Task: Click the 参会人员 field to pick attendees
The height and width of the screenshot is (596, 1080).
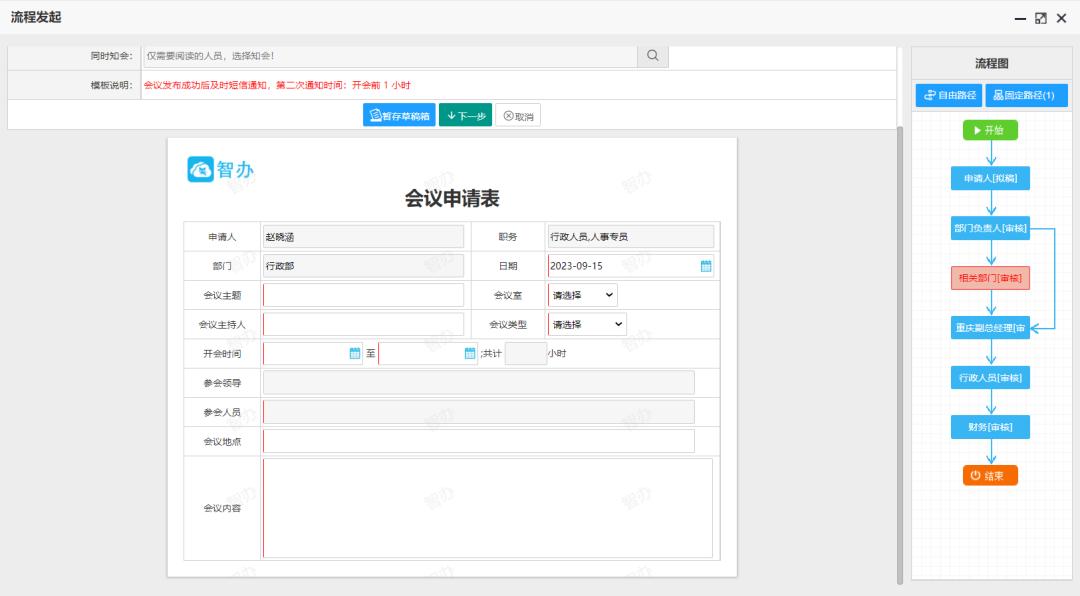Action: (x=477, y=411)
